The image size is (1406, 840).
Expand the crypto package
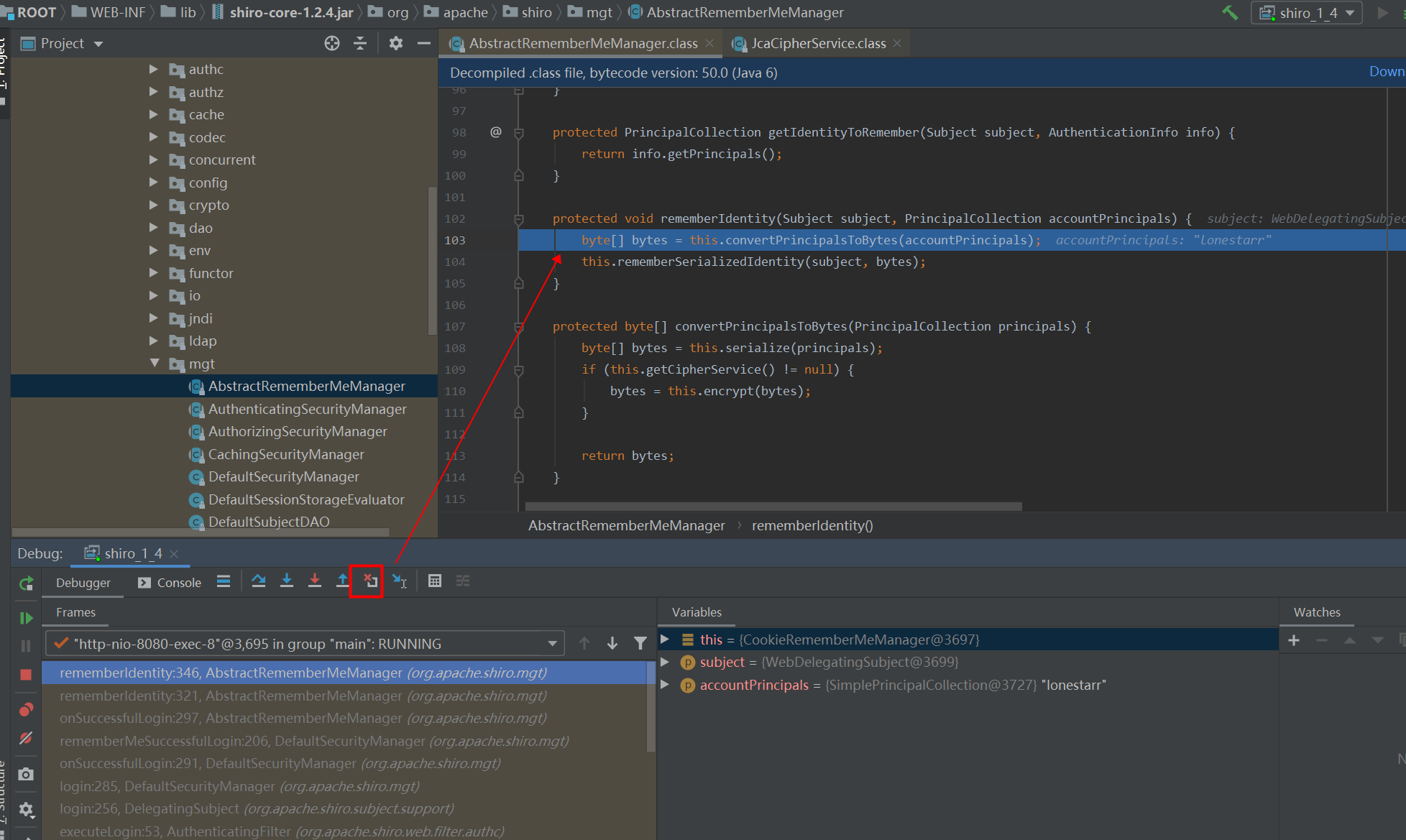click(x=153, y=205)
